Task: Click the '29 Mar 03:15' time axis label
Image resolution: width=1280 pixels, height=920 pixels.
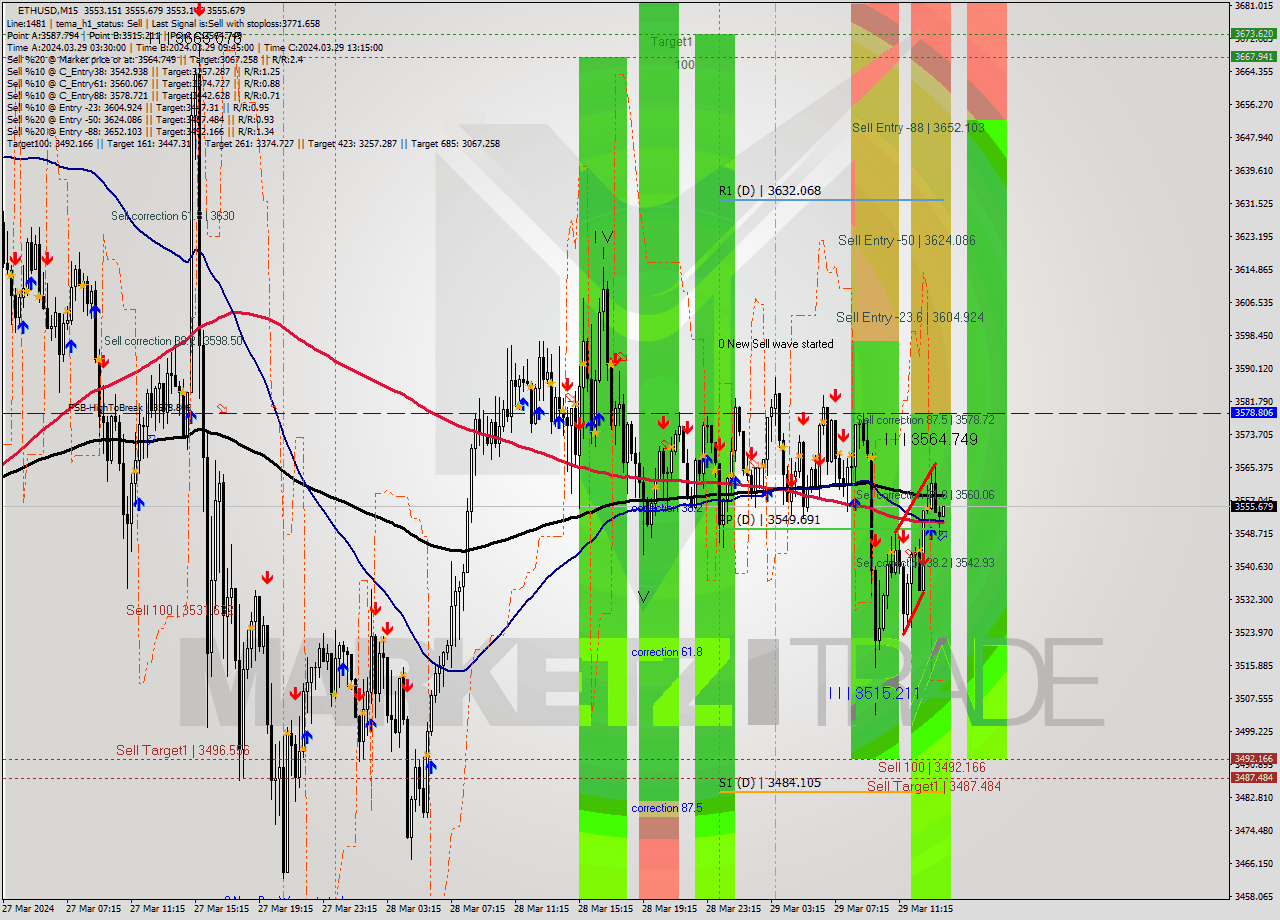Action: (x=797, y=909)
